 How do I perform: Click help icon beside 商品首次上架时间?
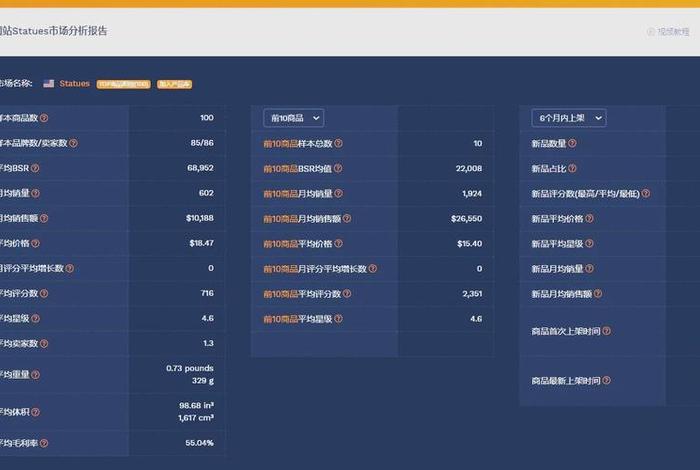[606, 331]
